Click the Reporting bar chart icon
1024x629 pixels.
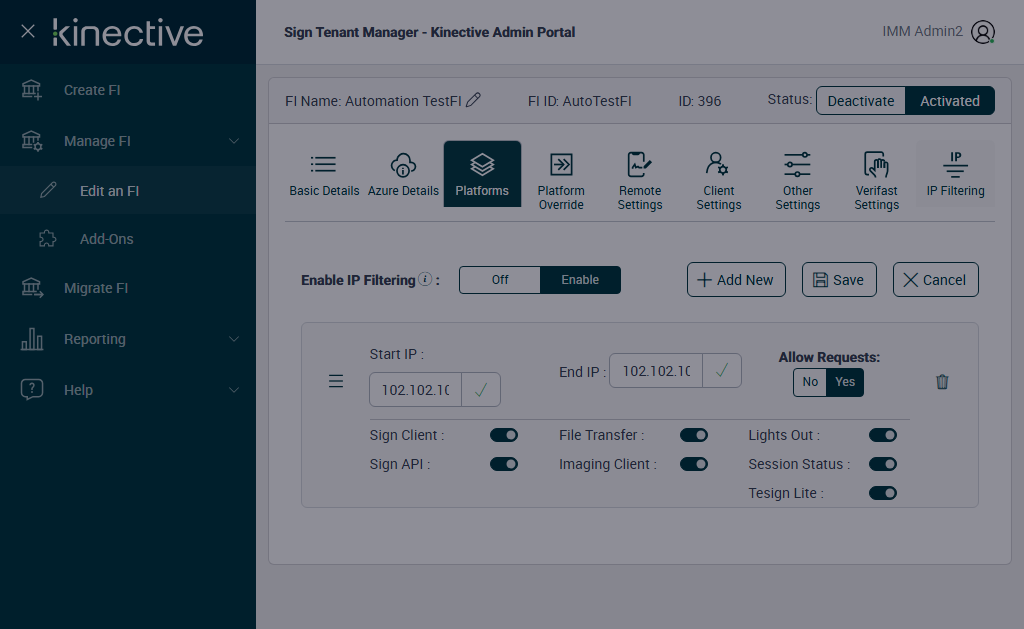click(32, 339)
